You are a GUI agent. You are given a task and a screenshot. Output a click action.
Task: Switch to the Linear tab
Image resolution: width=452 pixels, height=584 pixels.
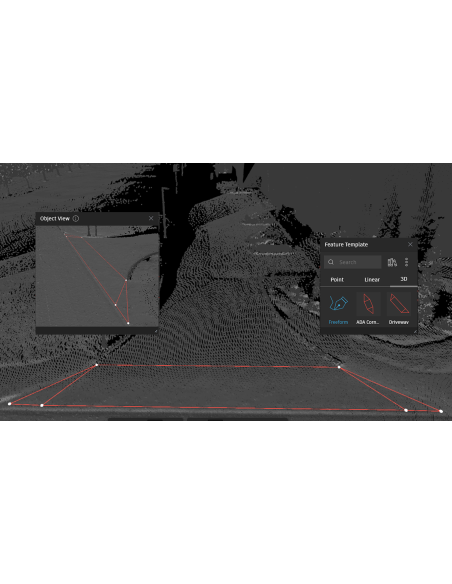coord(372,280)
